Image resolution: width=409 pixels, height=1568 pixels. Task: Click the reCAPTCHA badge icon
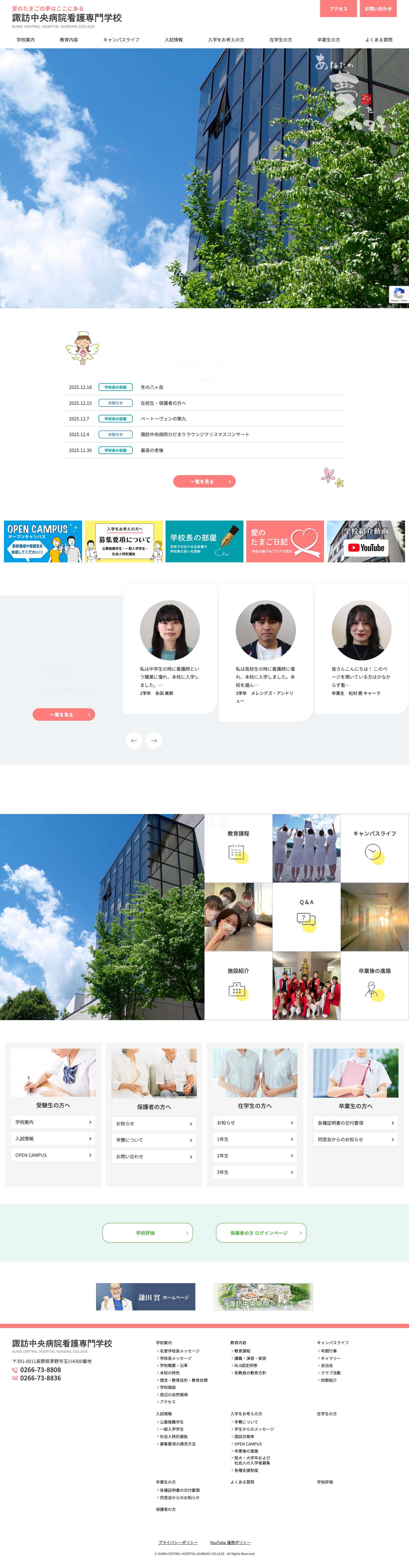[x=399, y=294]
